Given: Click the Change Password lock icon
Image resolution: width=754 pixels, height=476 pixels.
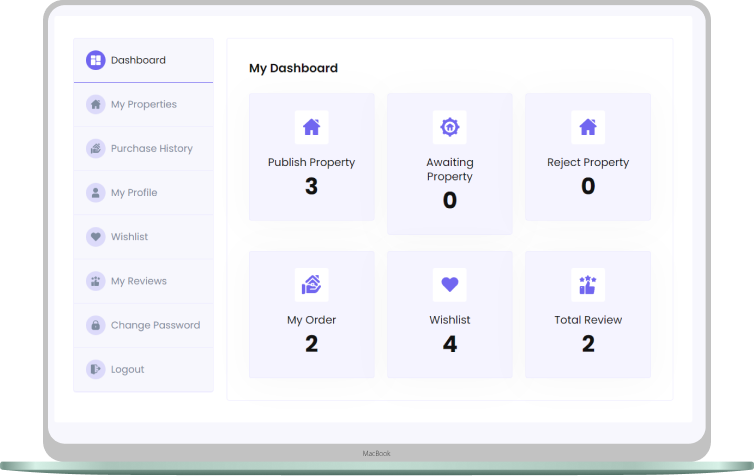Looking at the screenshot, I should (x=96, y=325).
